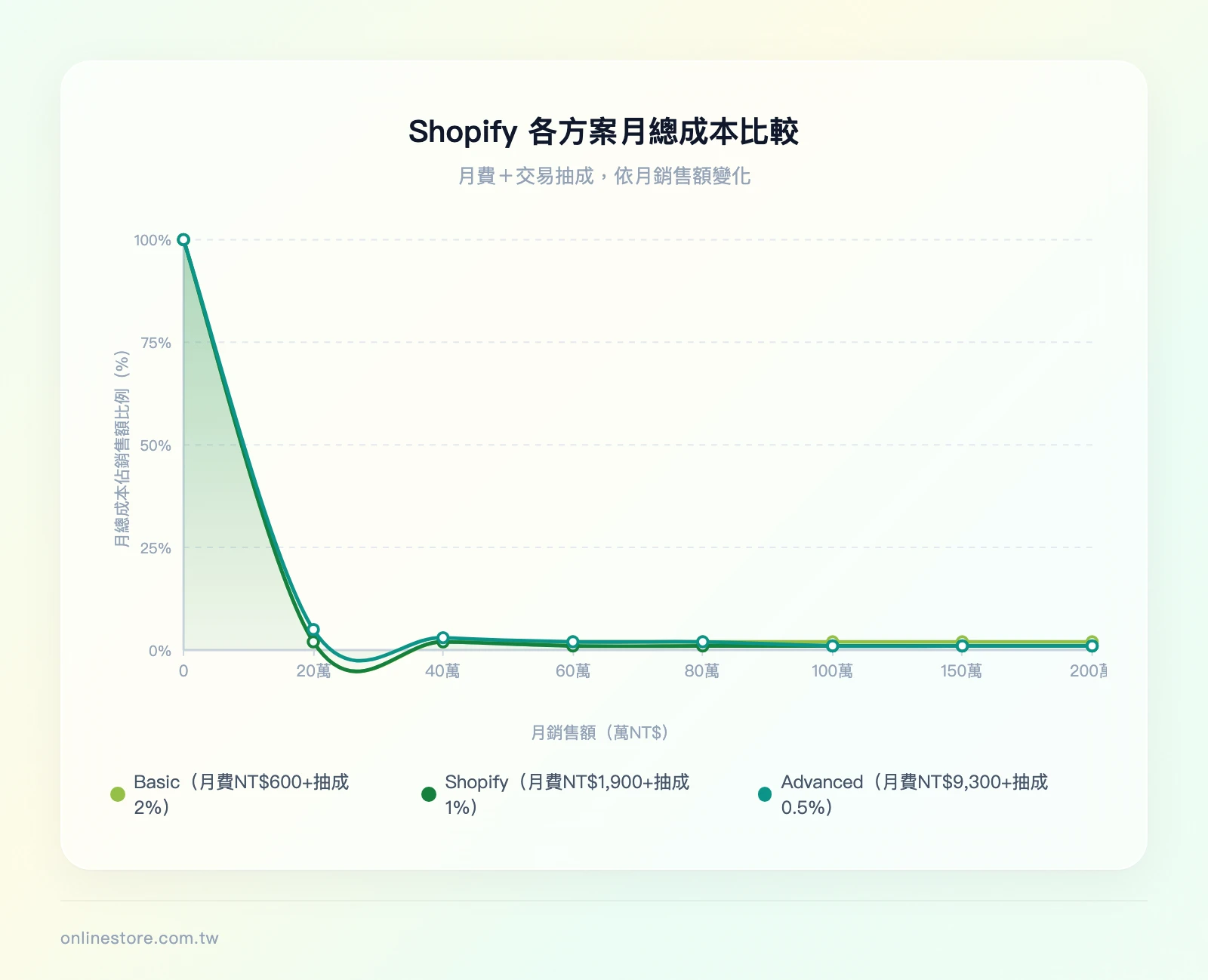Click the rightmost data point at 200萬

pyautogui.click(x=1092, y=646)
